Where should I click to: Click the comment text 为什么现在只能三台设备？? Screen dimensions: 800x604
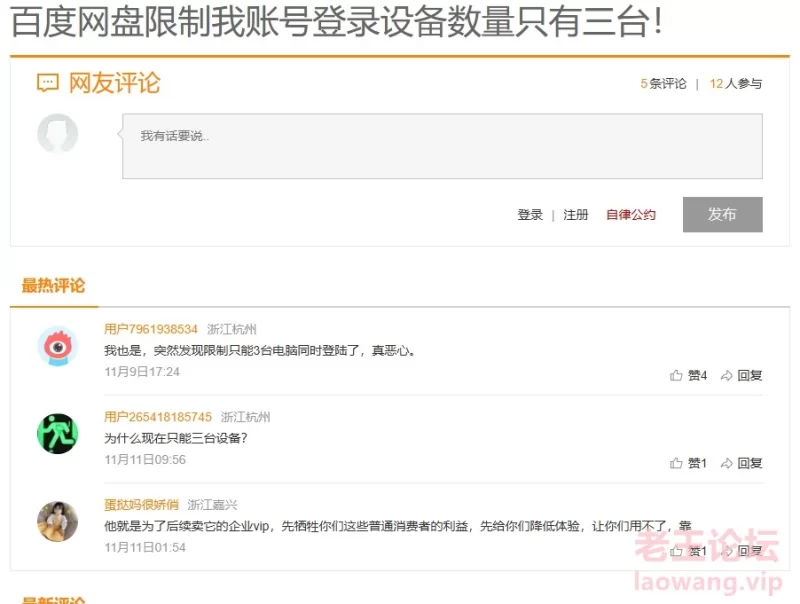(x=176, y=438)
